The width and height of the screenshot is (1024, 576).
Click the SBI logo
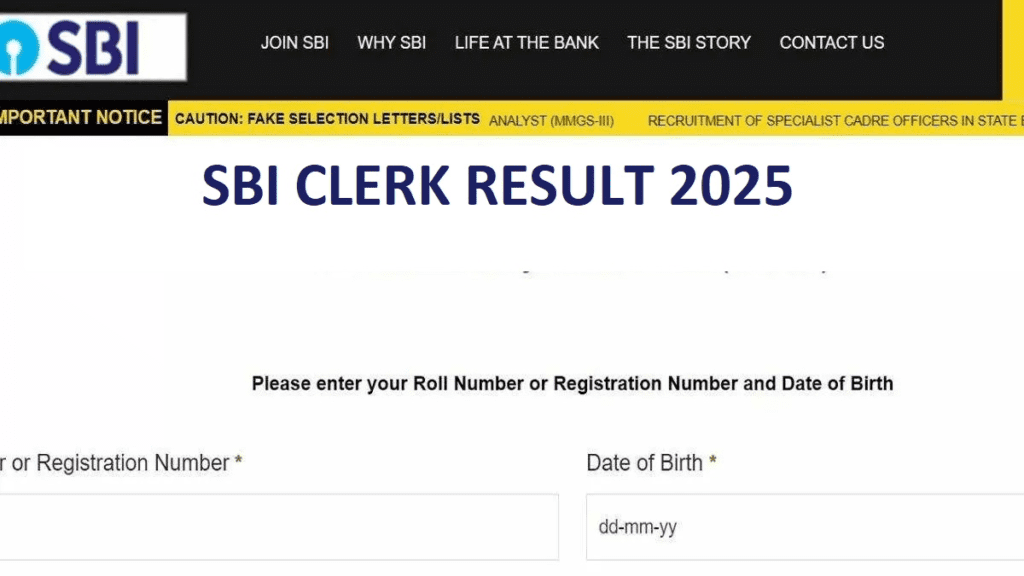[x=93, y=47]
